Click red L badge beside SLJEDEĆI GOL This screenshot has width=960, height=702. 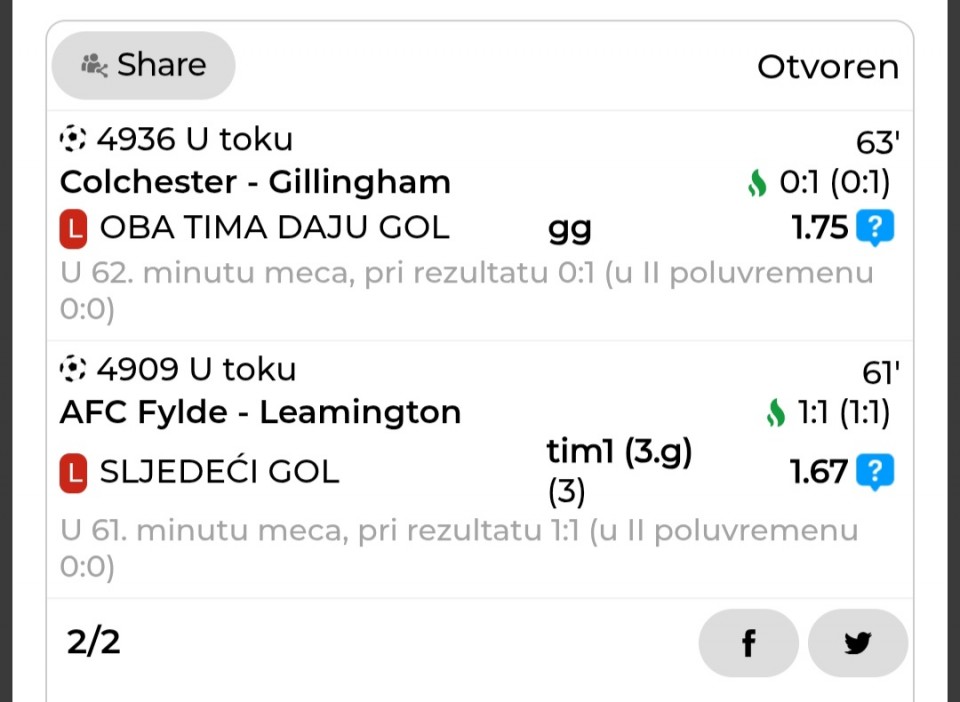pos(73,472)
